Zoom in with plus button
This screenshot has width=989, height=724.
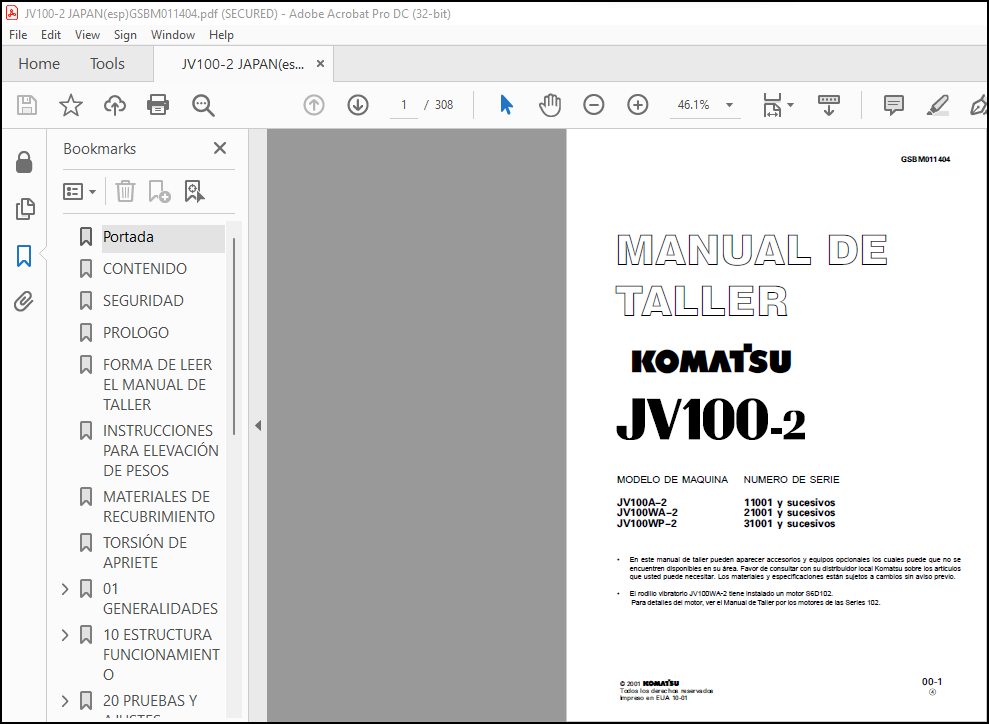pyautogui.click(x=638, y=105)
